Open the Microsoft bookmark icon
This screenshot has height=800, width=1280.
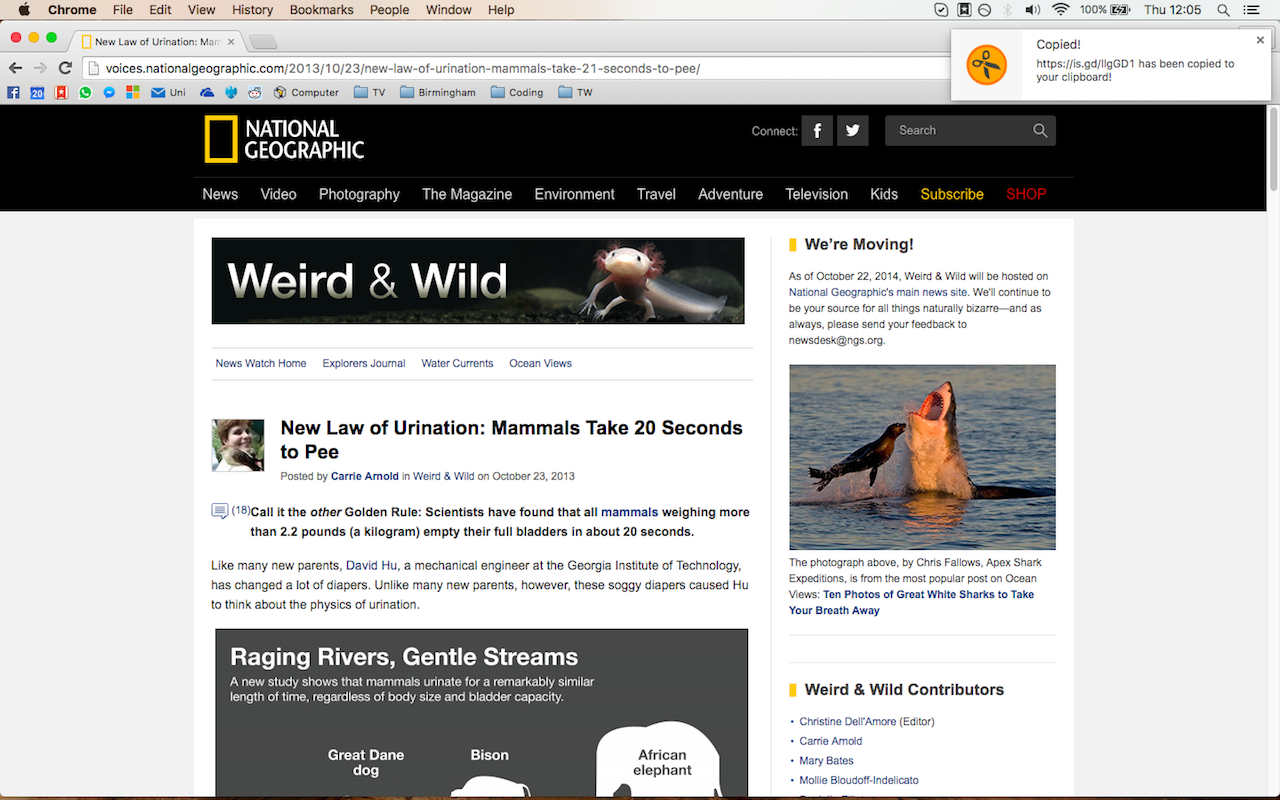(x=133, y=92)
